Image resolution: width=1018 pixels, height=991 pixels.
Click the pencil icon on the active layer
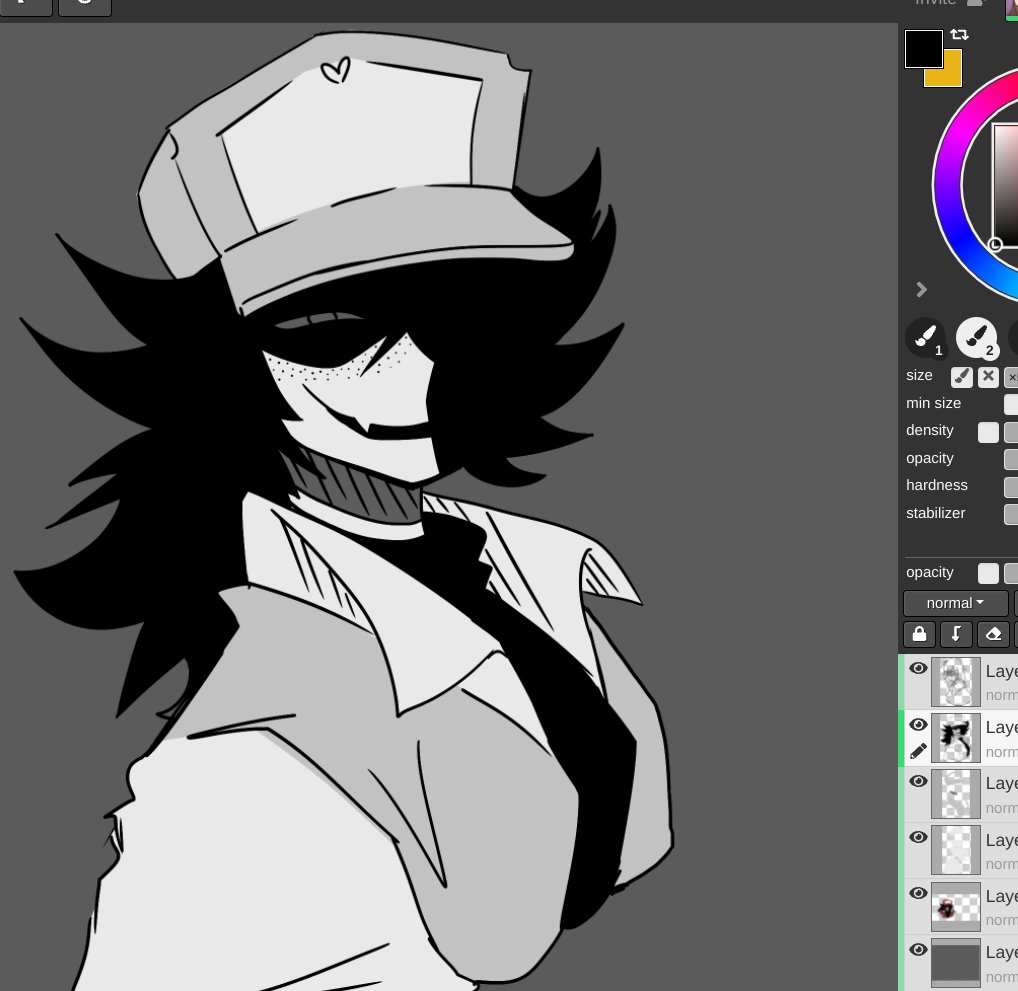click(x=918, y=751)
